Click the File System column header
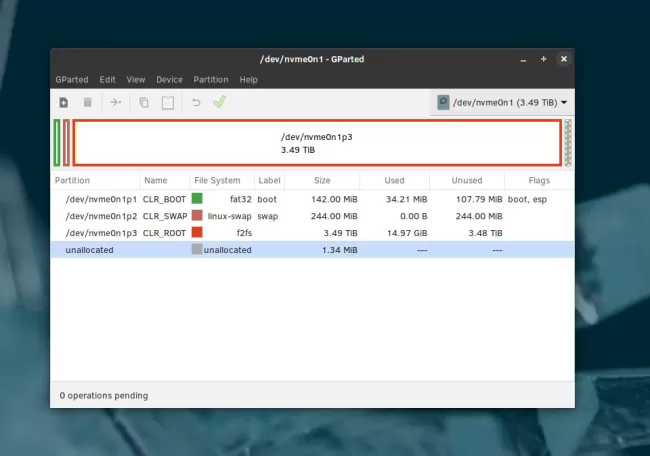This screenshot has width=650, height=456. pos(217,181)
